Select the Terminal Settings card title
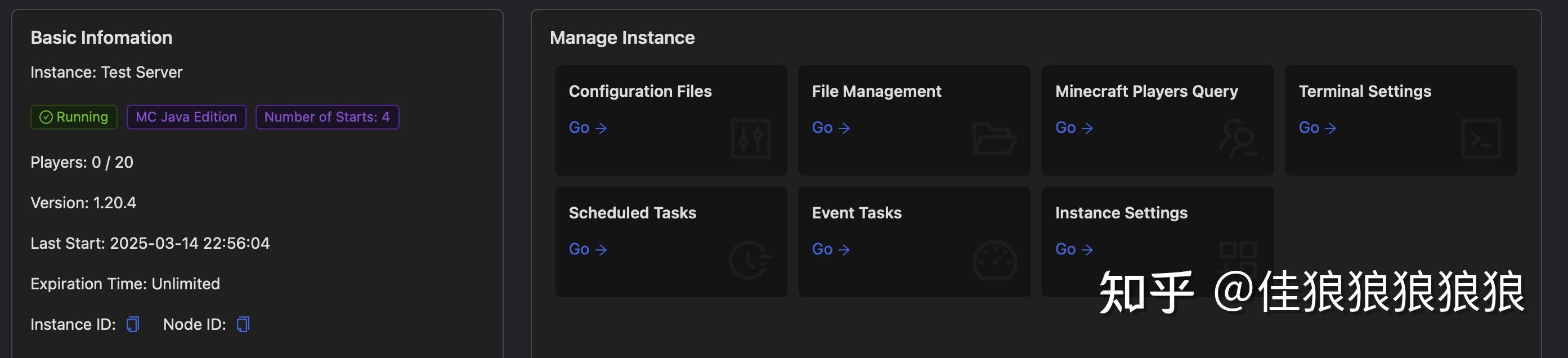This screenshot has height=358, width=1568. click(1365, 91)
